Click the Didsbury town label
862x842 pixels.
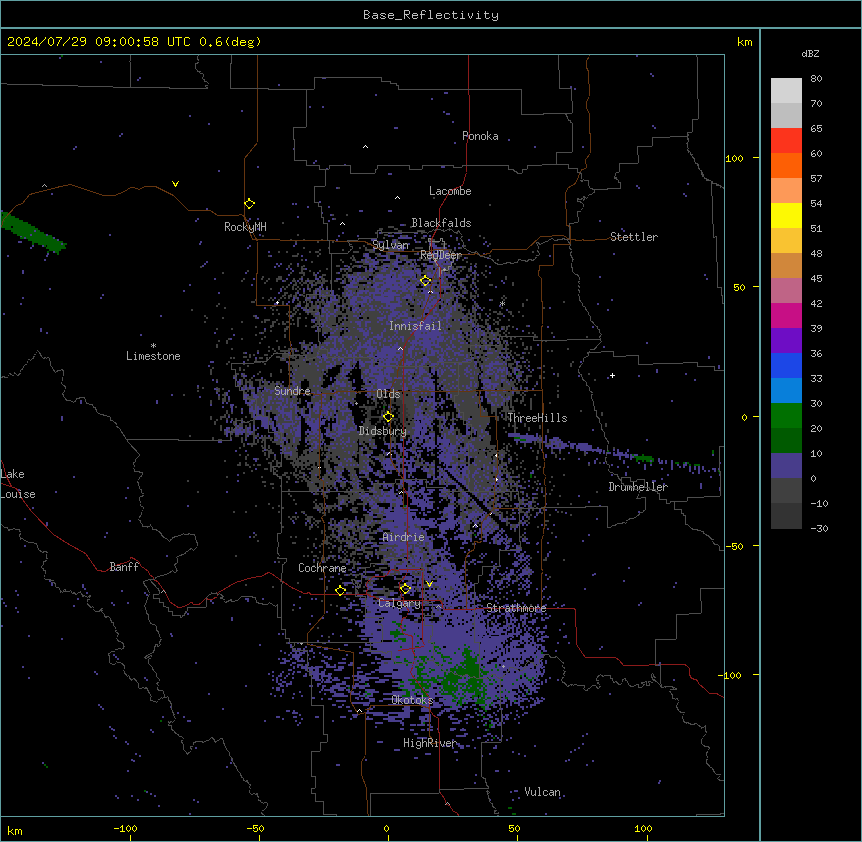click(383, 431)
